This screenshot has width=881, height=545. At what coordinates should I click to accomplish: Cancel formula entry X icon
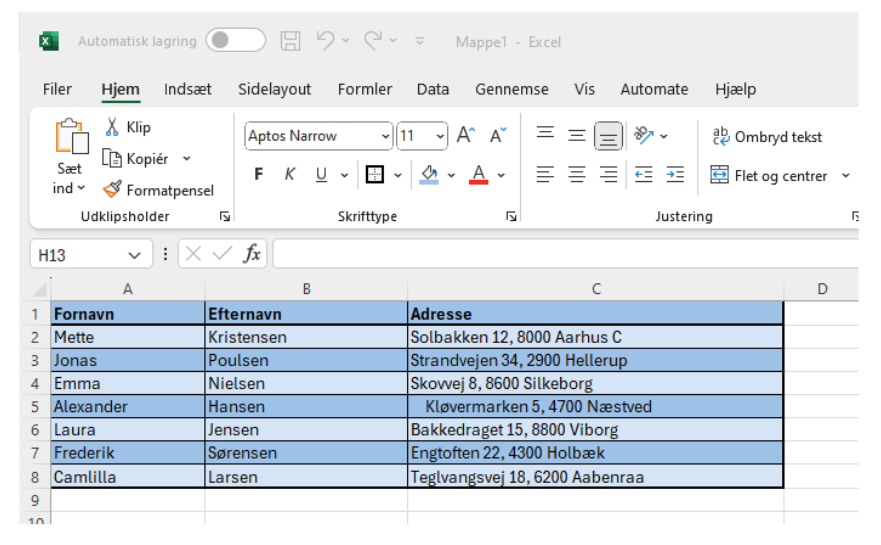click(x=193, y=254)
